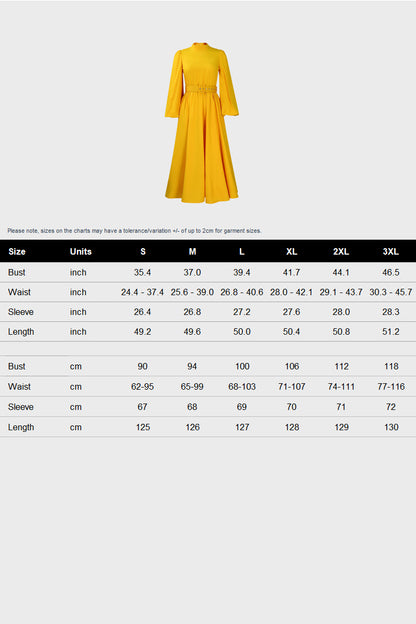Viewport: 416px width, 624px height.
Task: Select Bust inch value 46.5
Action: (391, 272)
